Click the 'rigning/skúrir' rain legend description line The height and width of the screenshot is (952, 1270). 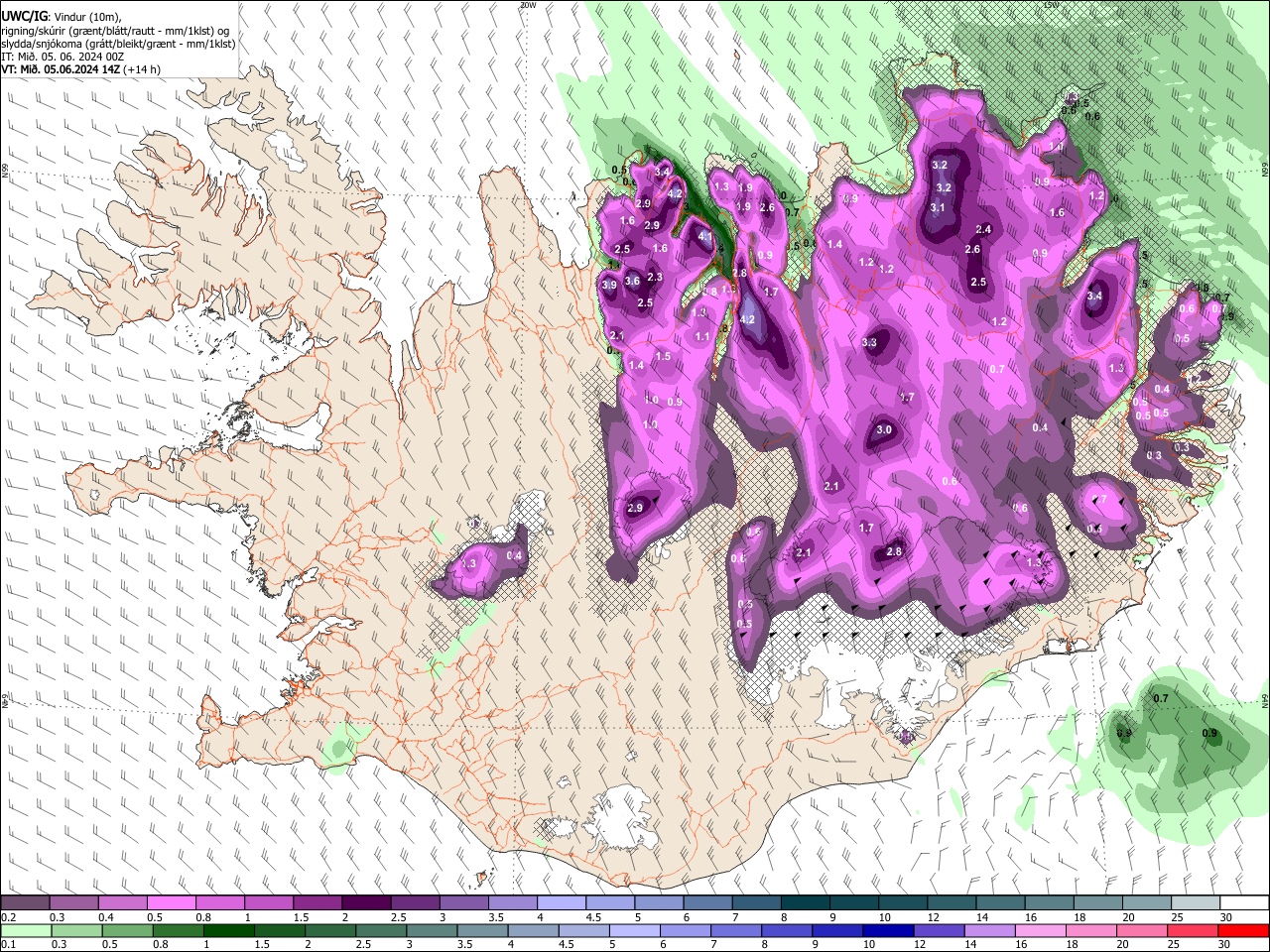tap(114, 30)
